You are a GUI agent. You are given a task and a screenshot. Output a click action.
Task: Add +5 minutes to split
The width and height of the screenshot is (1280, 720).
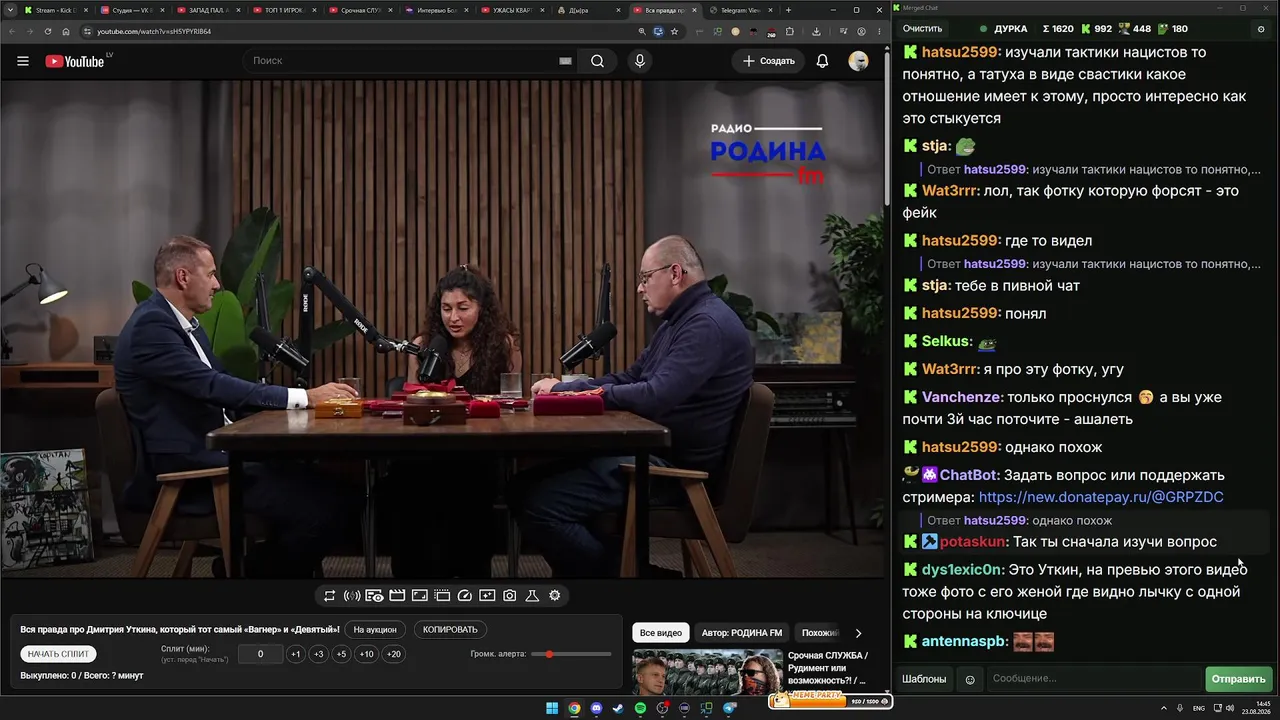pos(341,654)
